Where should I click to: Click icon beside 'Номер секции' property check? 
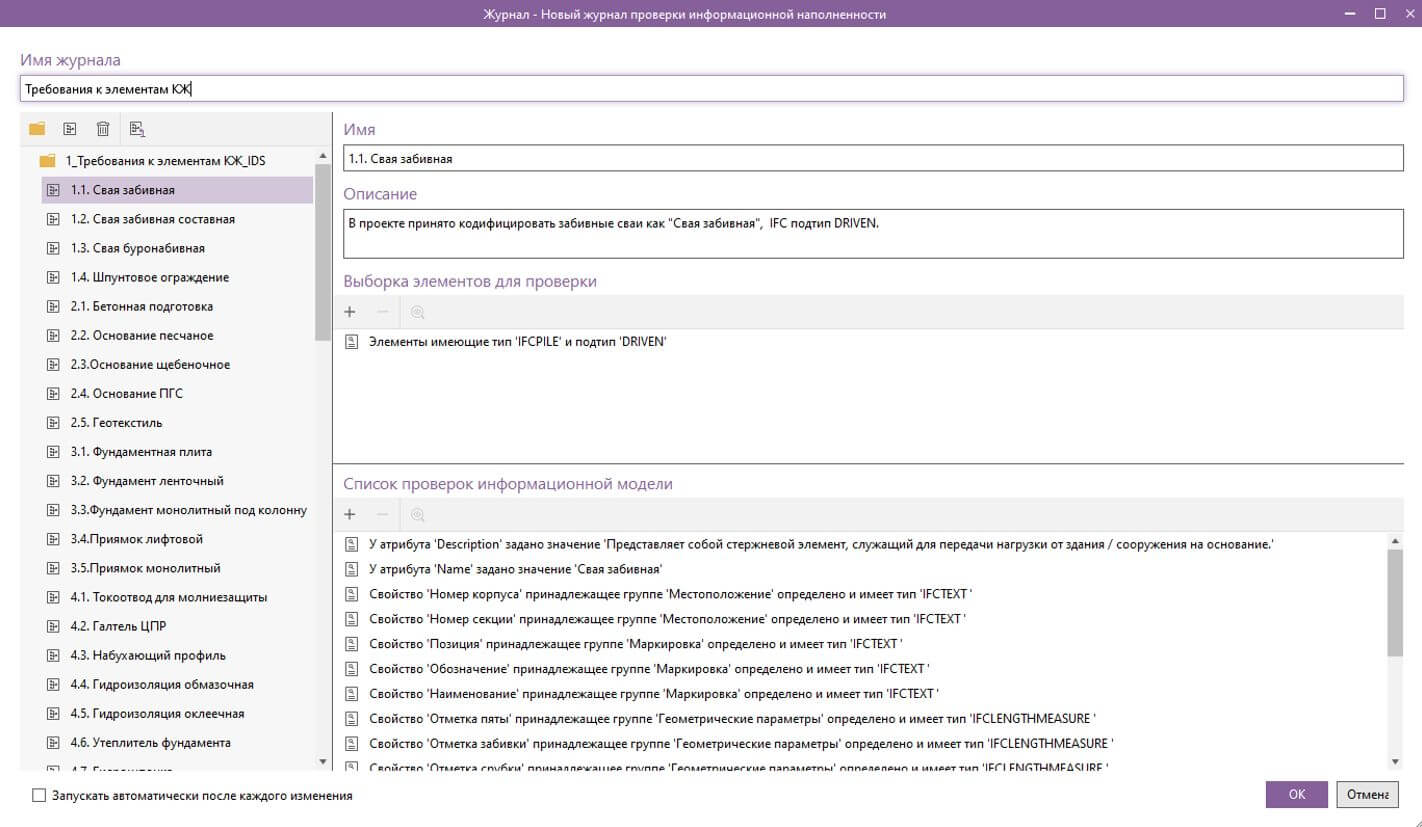(351, 619)
